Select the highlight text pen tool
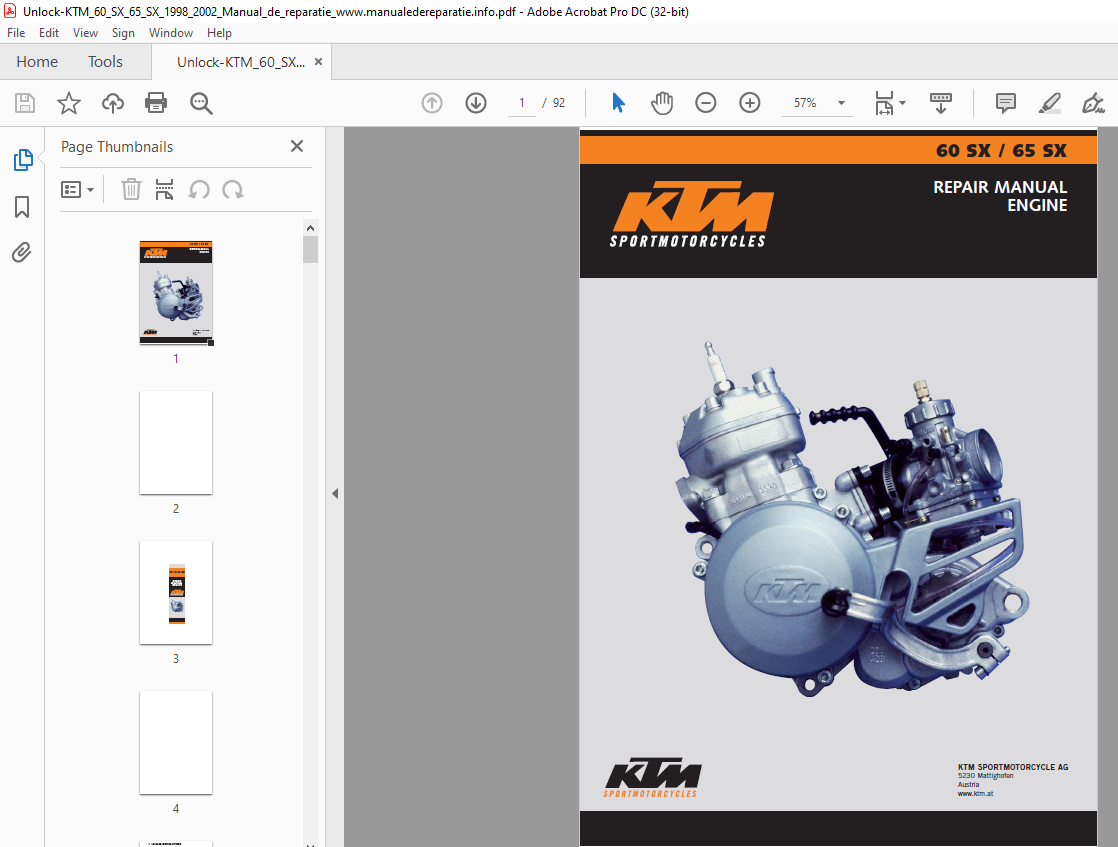 [1050, 103]
